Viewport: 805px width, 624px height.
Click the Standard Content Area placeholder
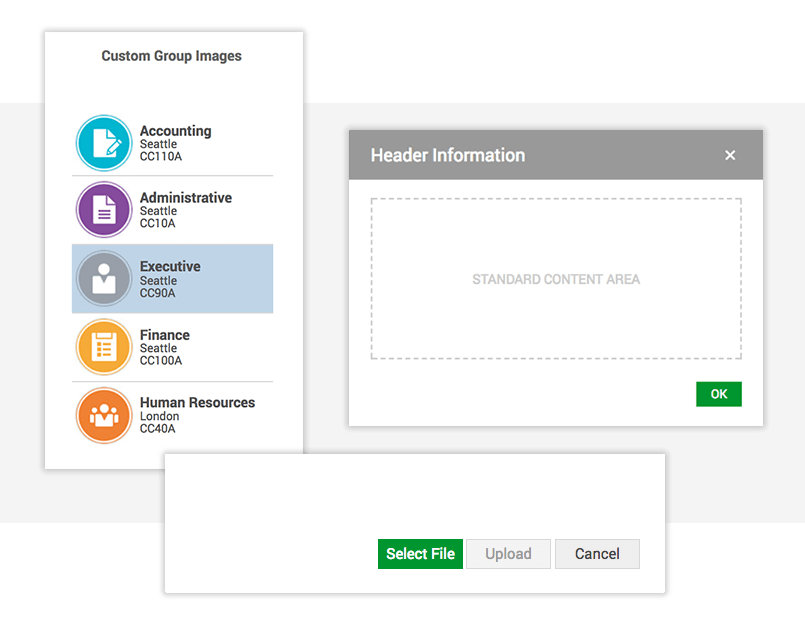click(556, 279)
